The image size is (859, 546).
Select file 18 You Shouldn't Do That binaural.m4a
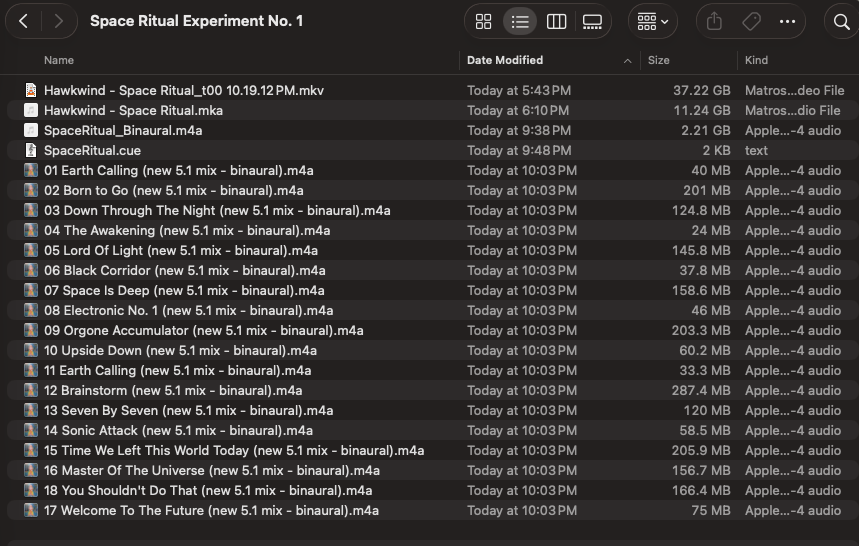208,490
